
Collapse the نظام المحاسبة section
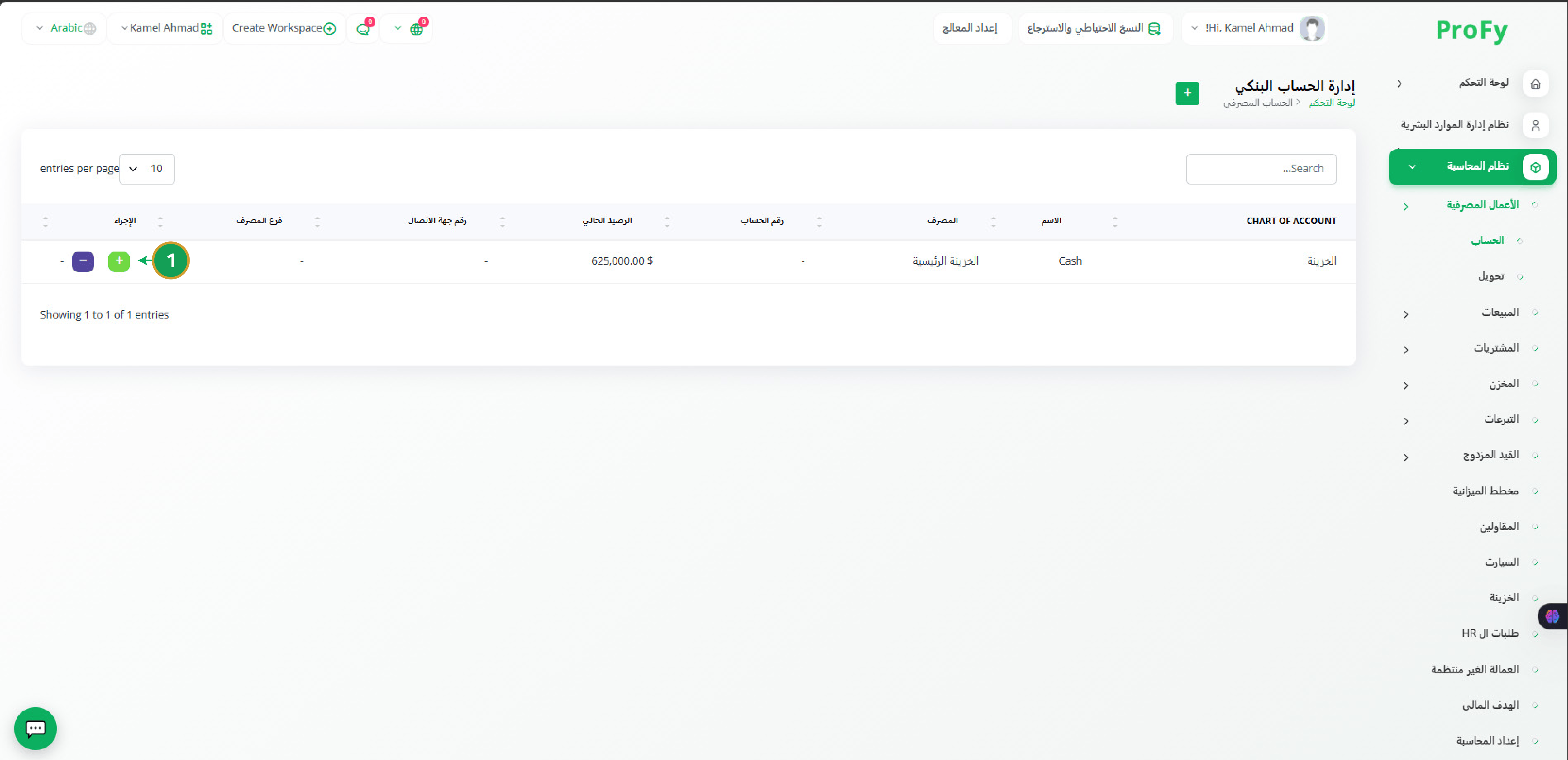[1412, 167]
